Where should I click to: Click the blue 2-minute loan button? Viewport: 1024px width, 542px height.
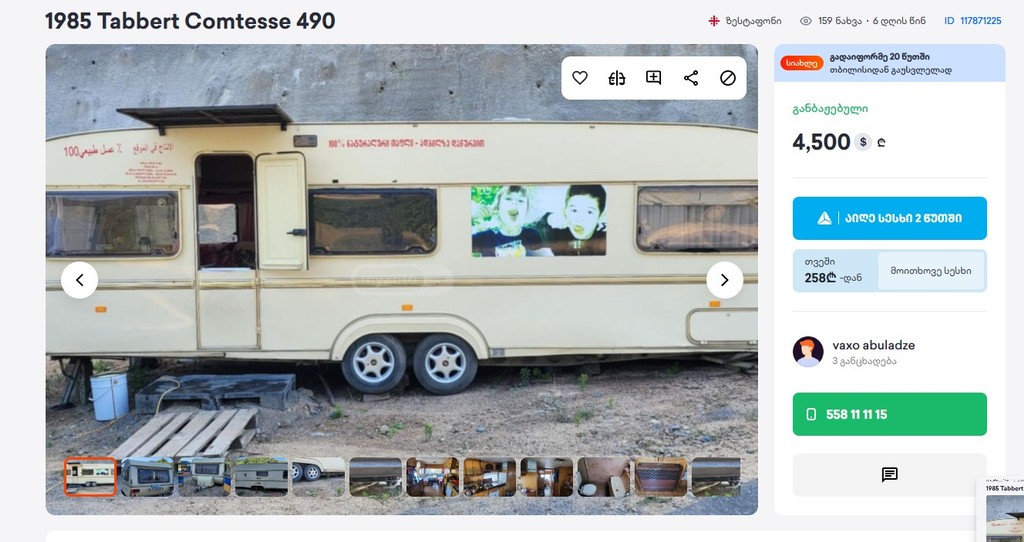pyautogui.click(x=889, y=218)
